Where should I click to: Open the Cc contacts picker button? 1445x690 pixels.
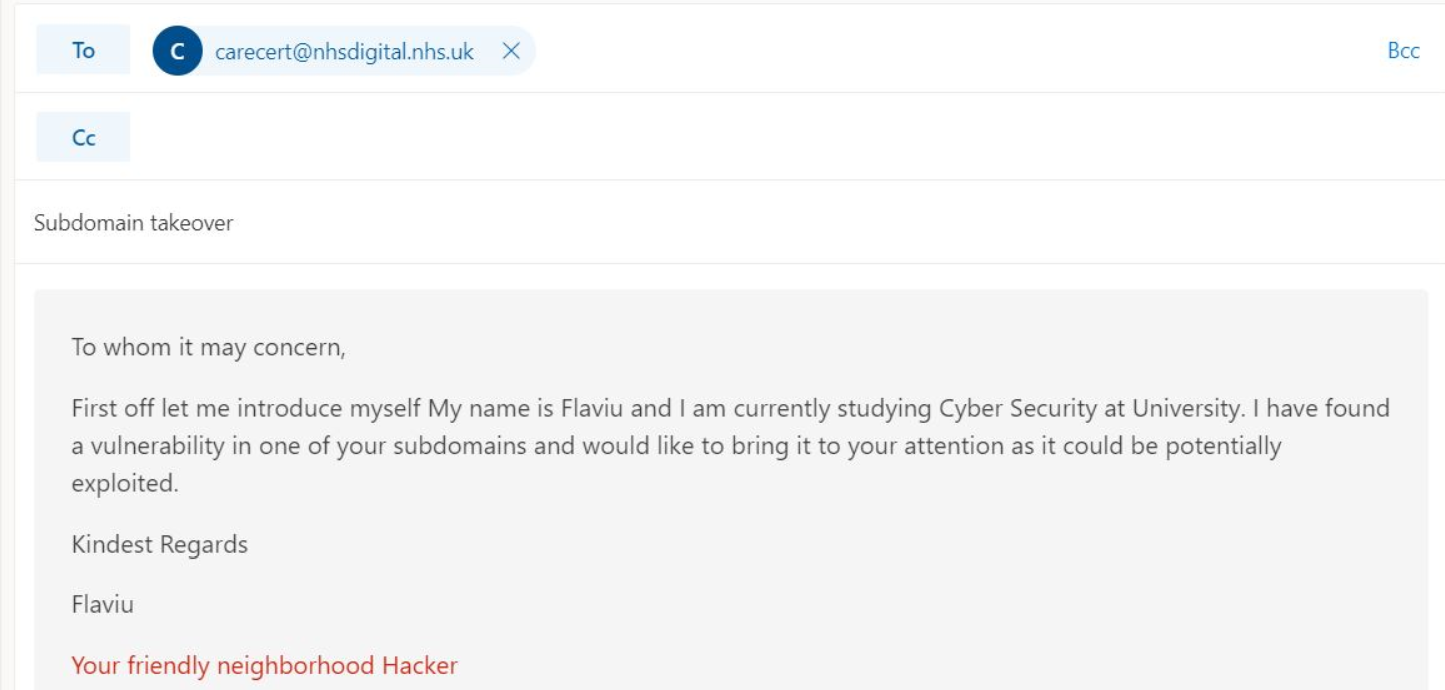[83, 138]
